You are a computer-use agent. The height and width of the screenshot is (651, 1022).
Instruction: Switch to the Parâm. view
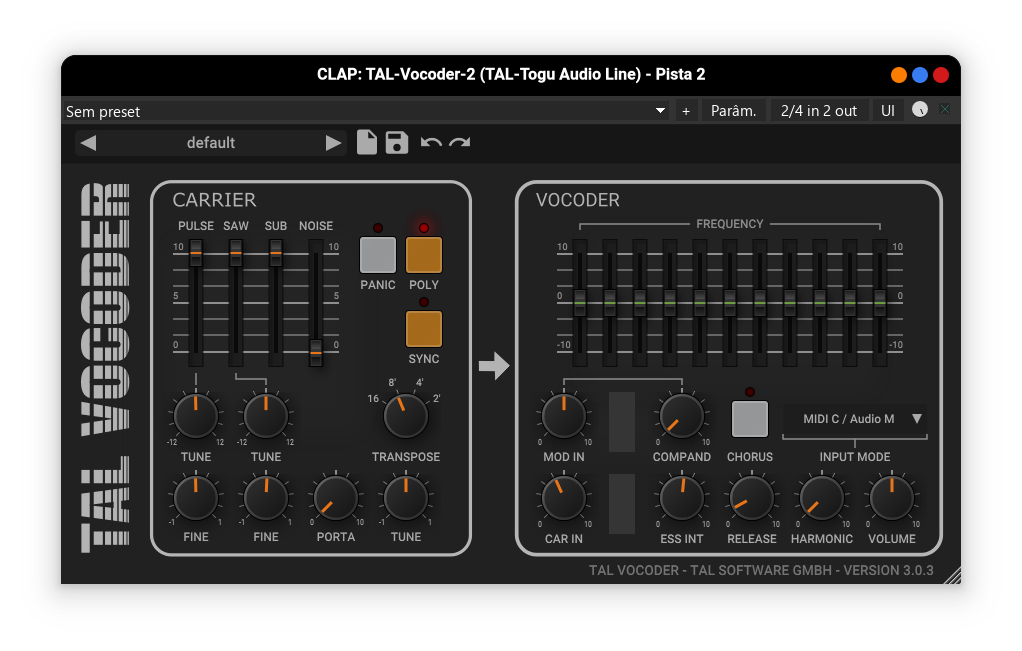(733, 110)
